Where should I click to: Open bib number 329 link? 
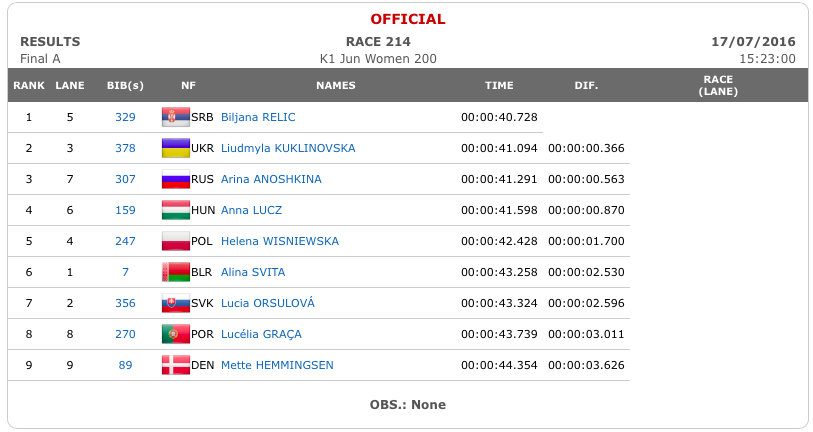click(125, 117)
